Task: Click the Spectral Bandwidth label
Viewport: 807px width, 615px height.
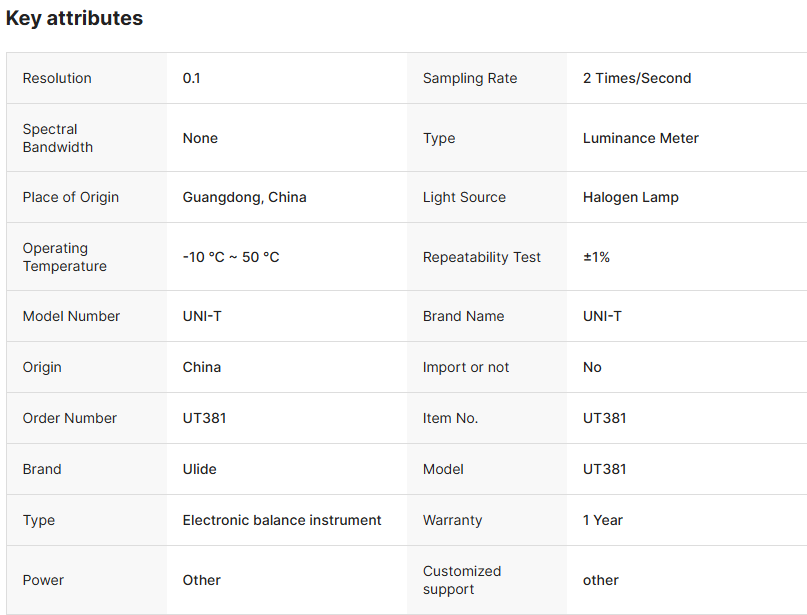Action: click(x=58, y=138)
